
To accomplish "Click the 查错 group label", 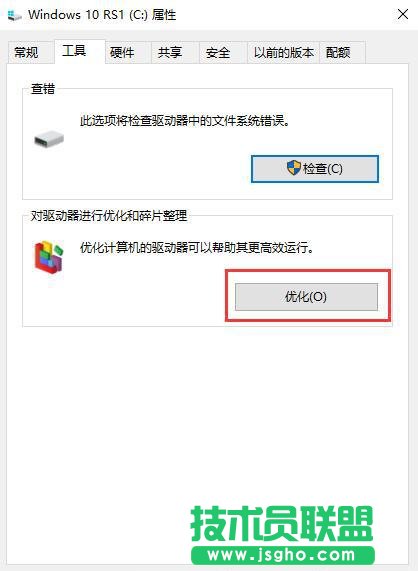I will (x=43, y=88).
